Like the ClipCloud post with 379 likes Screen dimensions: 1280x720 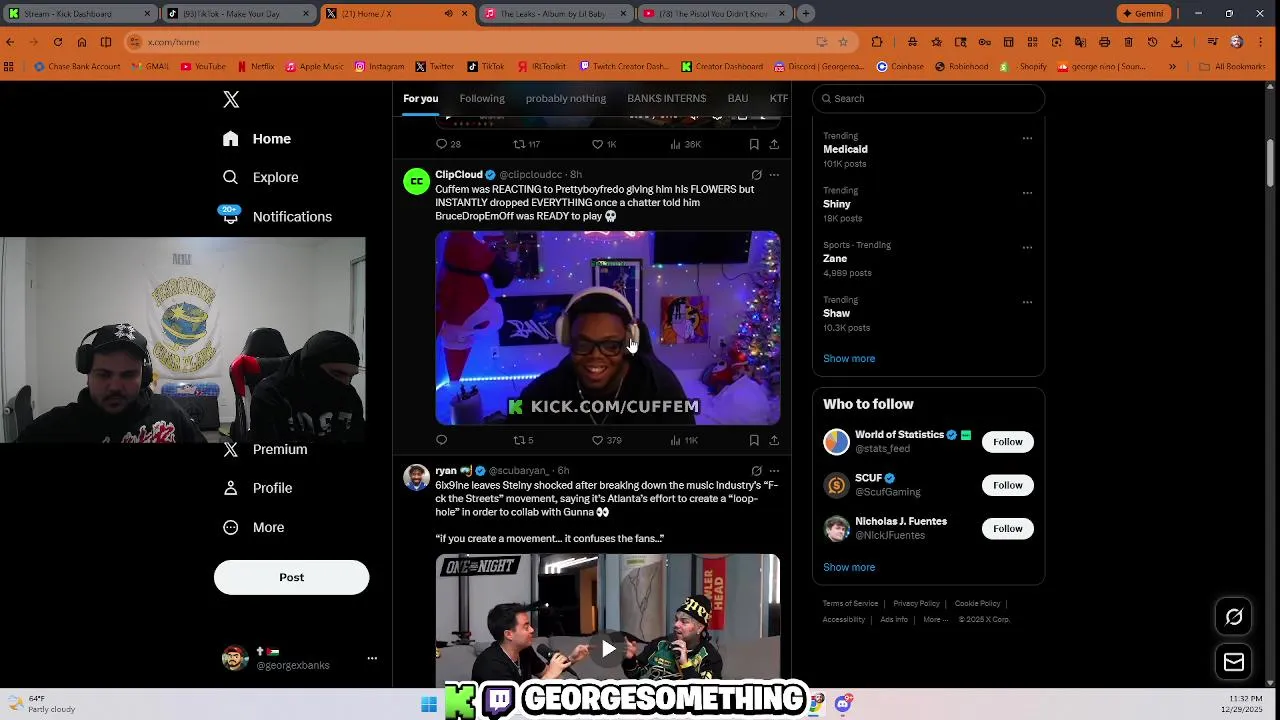pos(606,440)
